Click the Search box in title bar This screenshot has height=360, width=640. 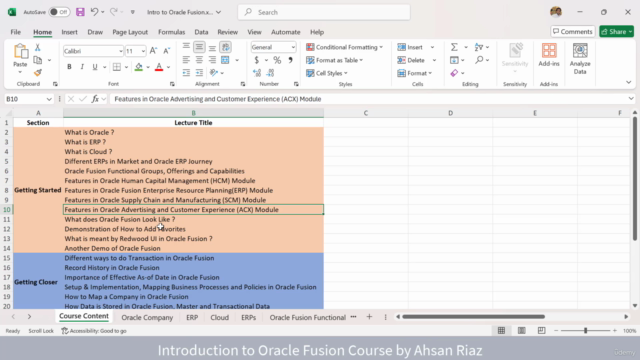(324, 12)
